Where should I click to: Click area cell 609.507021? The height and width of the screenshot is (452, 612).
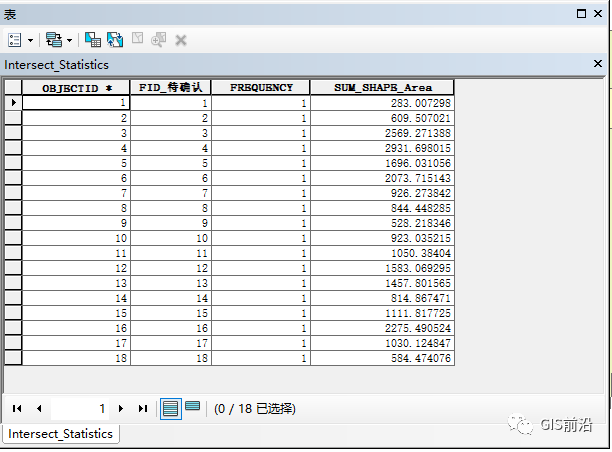point(382,118)
